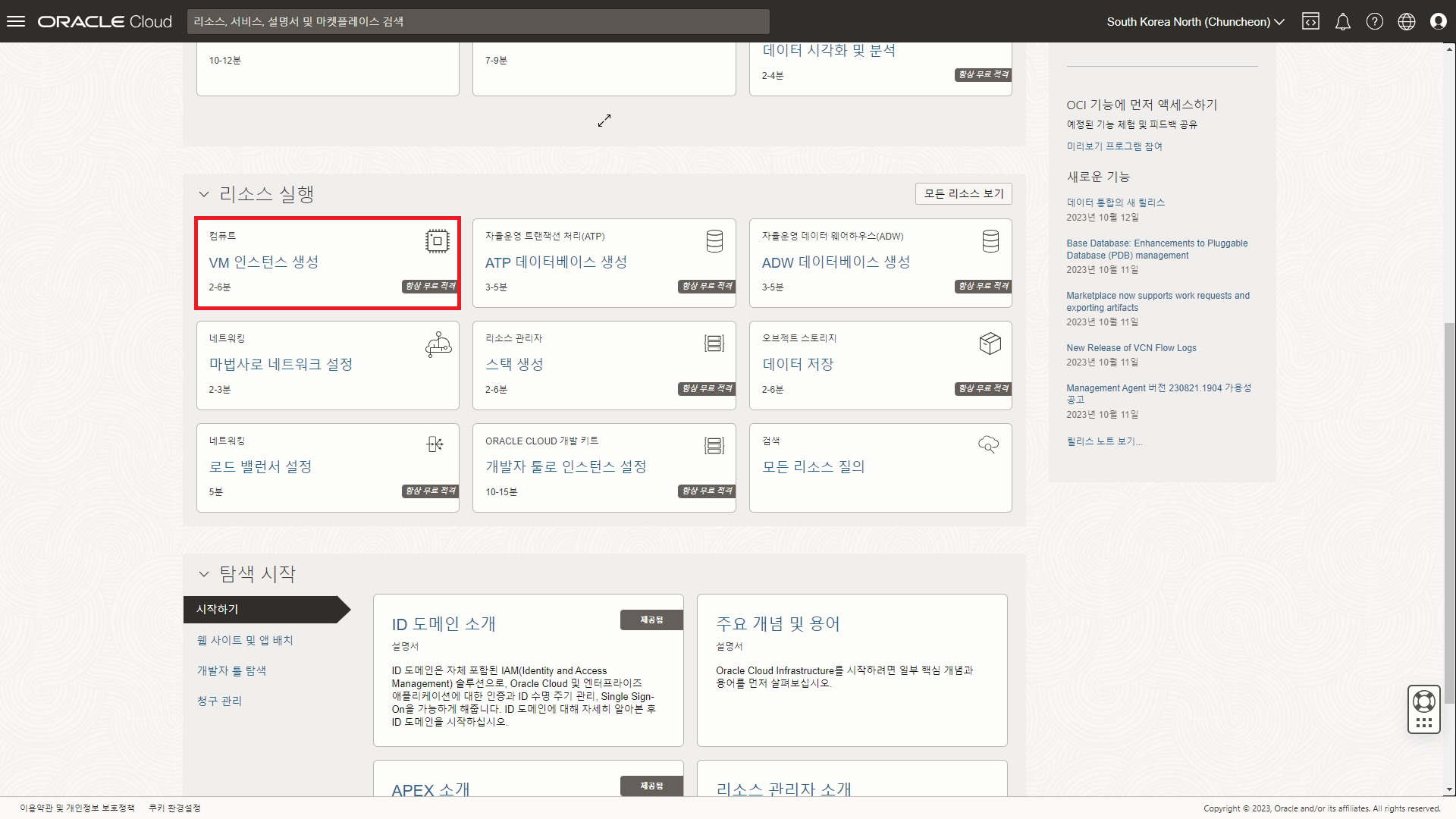Collapse the 탐색 시작 section
1456x819 pixels.
(203, 574)
